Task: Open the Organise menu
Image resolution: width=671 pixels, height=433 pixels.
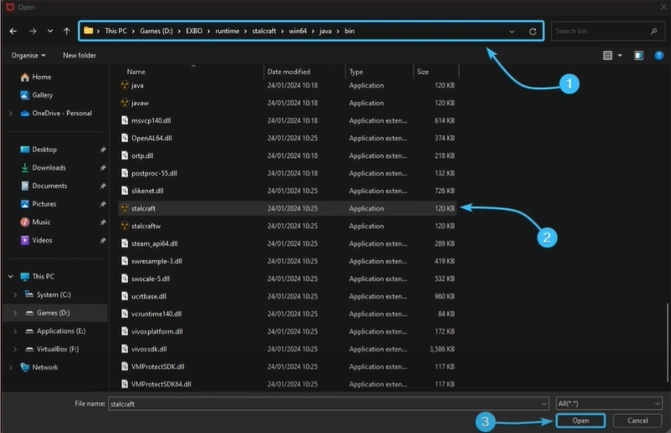Action: click(x=28, y=56)
